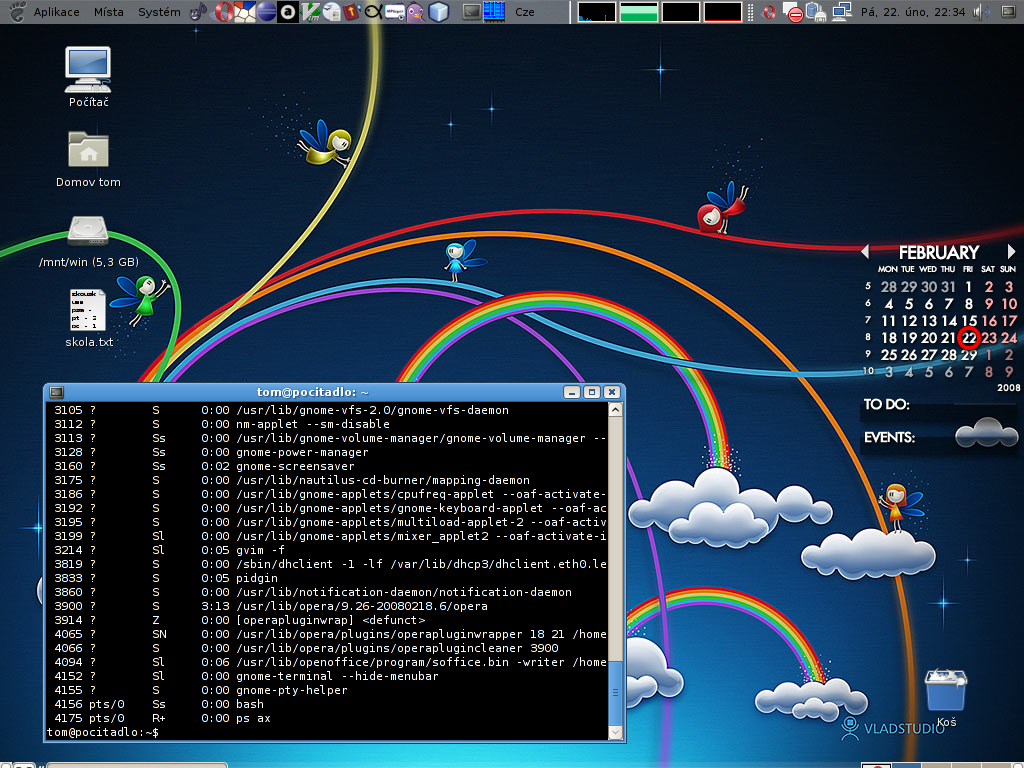Viewport: 1024px width, 768px height.
Task: Select February 25 in the calendar
Action: [889, 355]
